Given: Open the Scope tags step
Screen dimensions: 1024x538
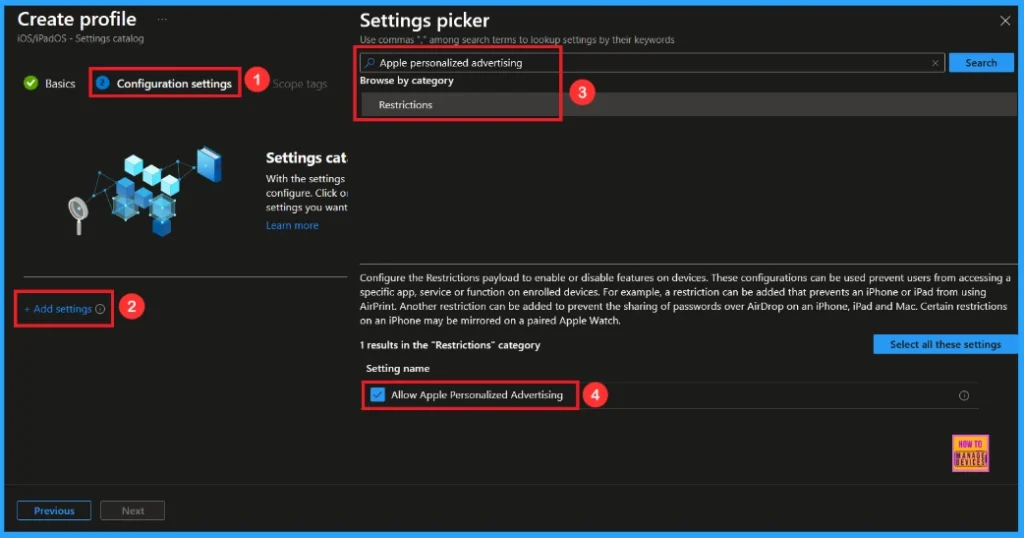Looking at the screenshot, I should (x=300, y=84).
